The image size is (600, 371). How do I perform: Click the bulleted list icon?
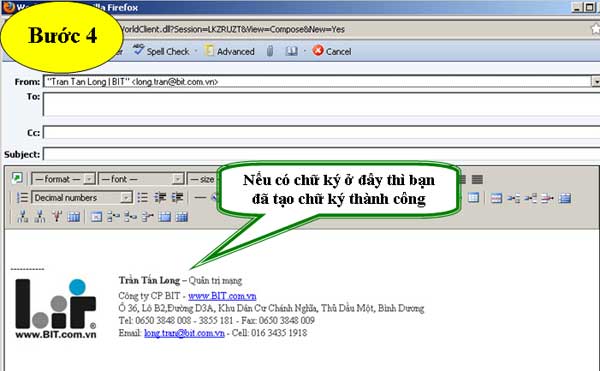coord(143,197)
